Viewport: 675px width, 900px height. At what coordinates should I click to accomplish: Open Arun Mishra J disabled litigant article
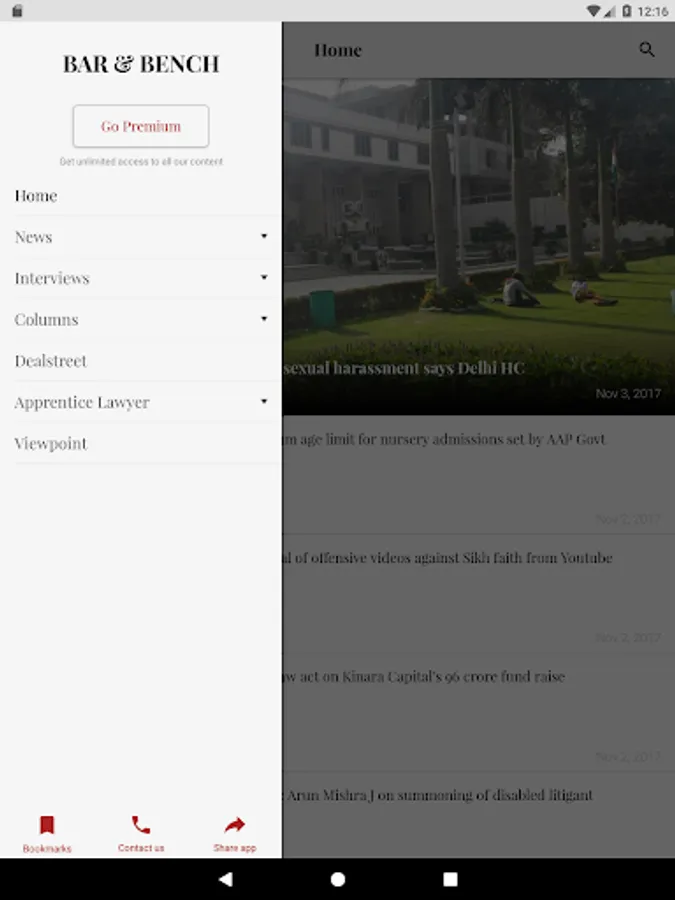point(479,815)
